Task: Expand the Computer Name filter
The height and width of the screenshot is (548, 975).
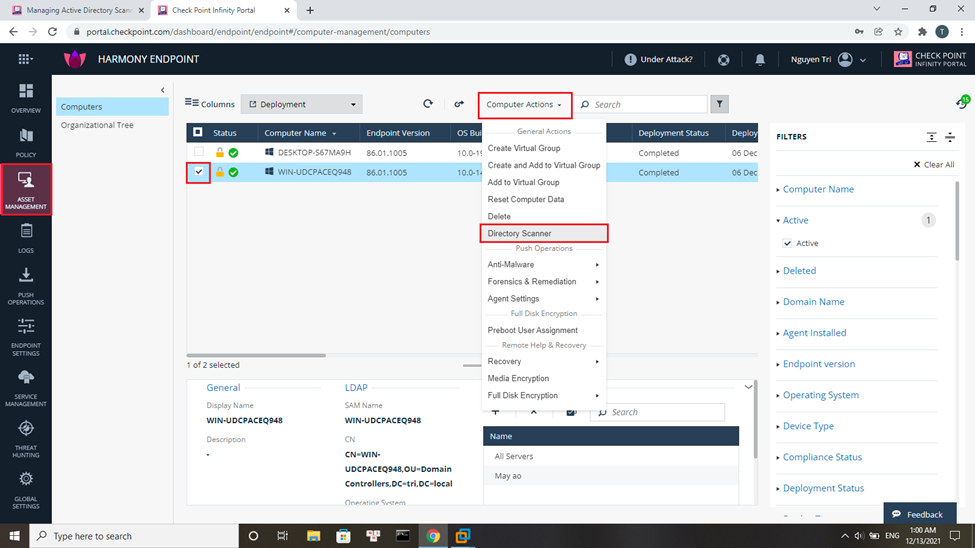Action: tap(818, 189)
